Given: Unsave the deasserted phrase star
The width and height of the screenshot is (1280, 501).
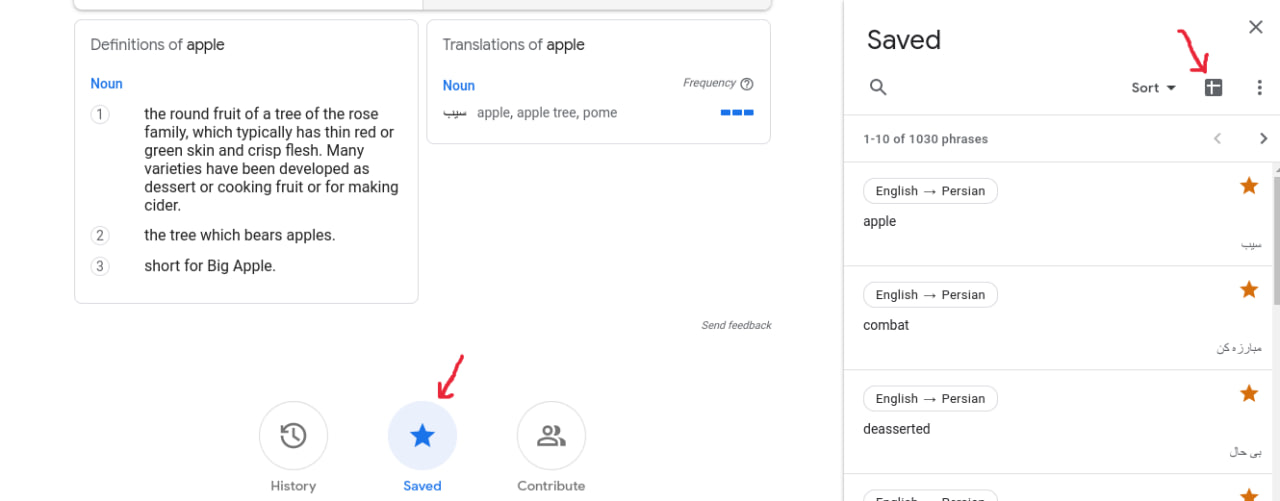Looking at the screenshot, I should tap(1249, 393).
